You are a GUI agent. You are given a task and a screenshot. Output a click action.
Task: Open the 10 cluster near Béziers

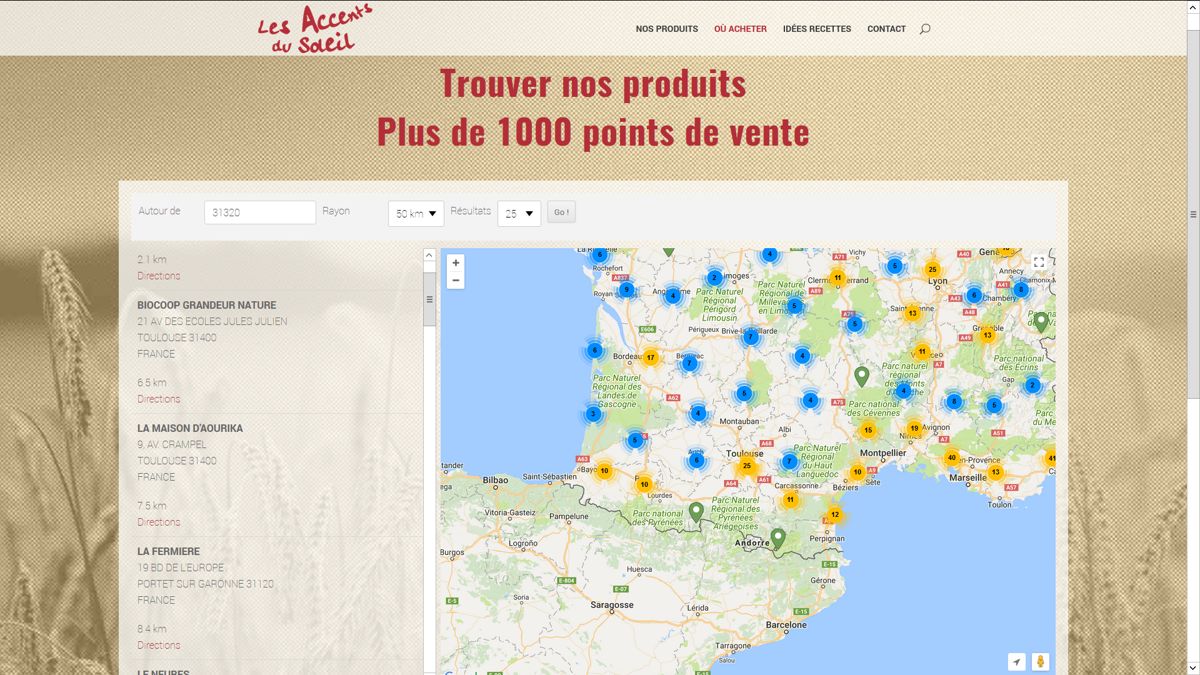click(x=857, y=472)
